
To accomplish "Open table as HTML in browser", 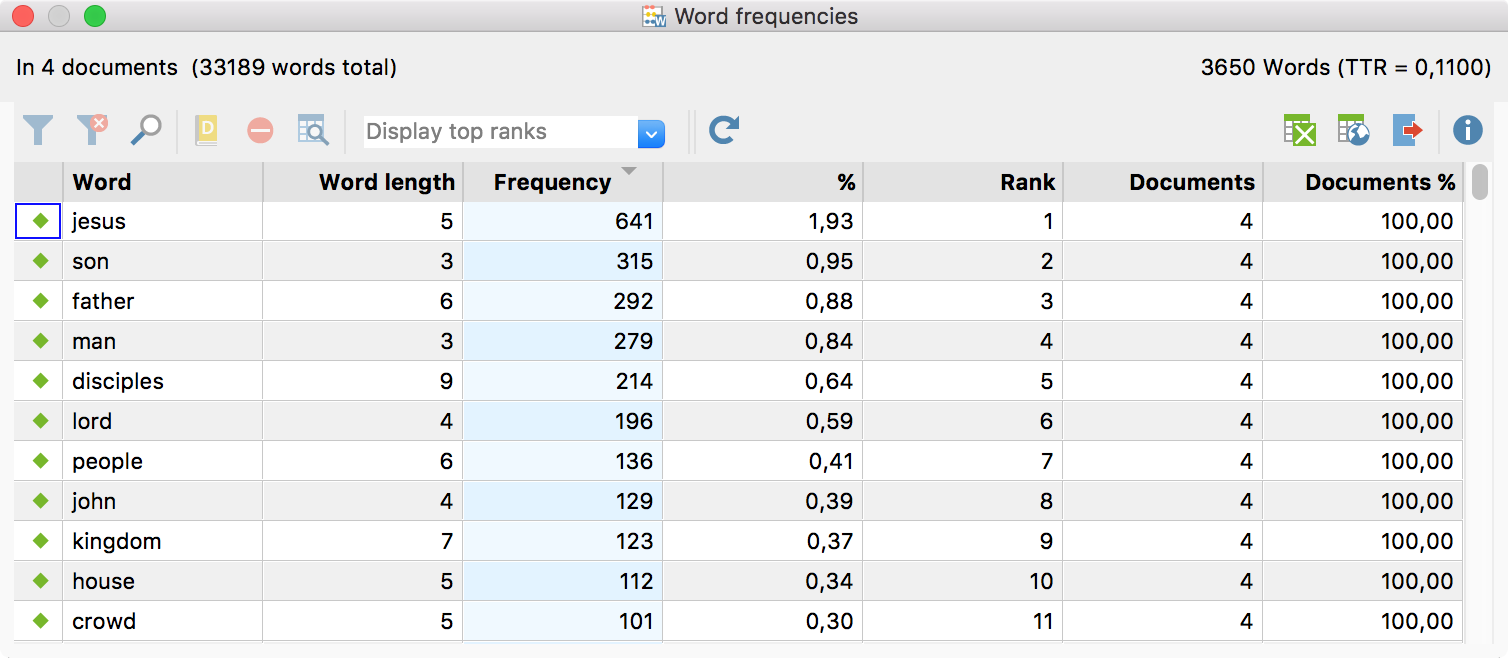I will [1353, 131].
